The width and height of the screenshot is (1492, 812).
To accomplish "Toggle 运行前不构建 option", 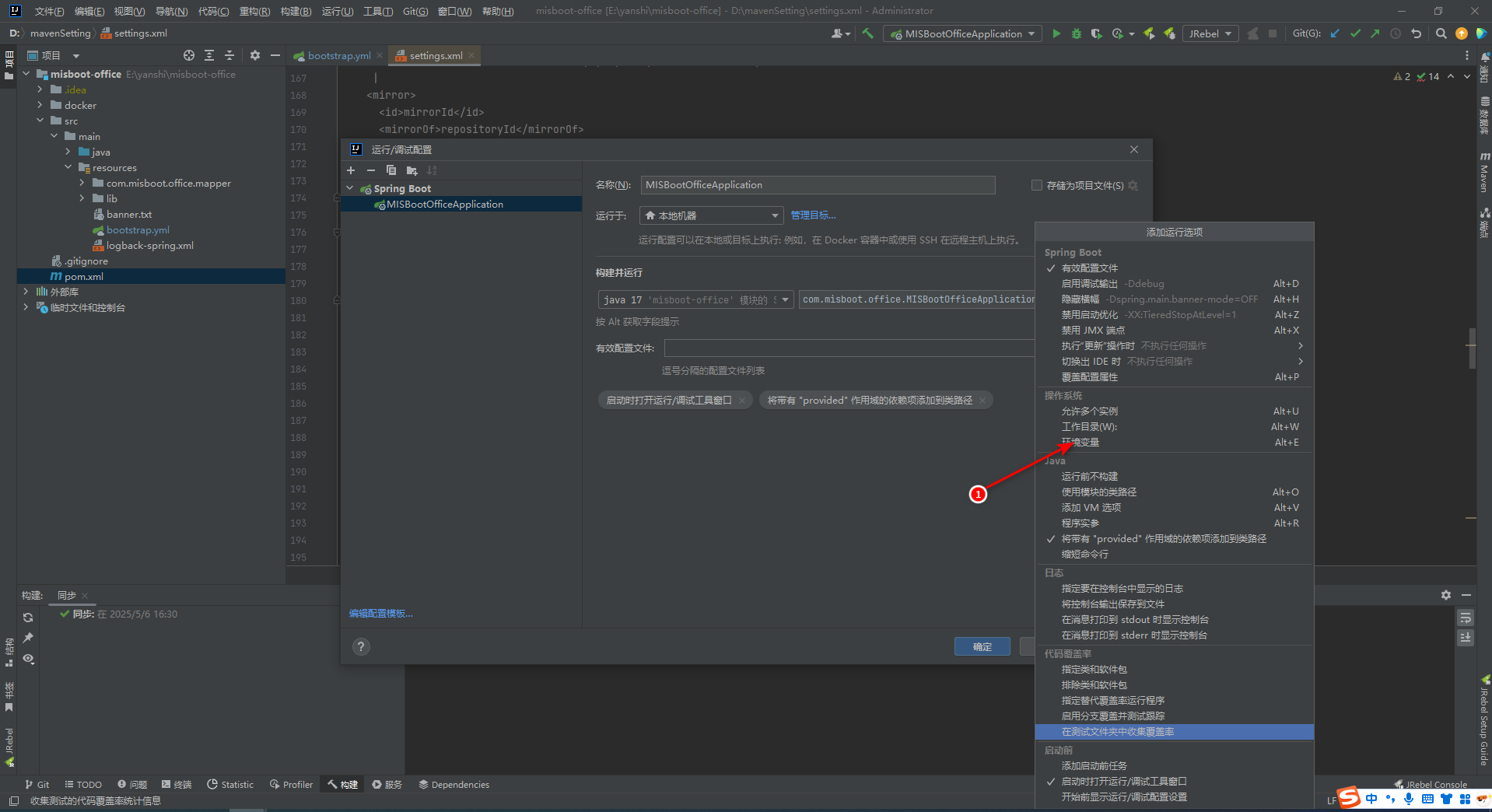I will 1175,477.
